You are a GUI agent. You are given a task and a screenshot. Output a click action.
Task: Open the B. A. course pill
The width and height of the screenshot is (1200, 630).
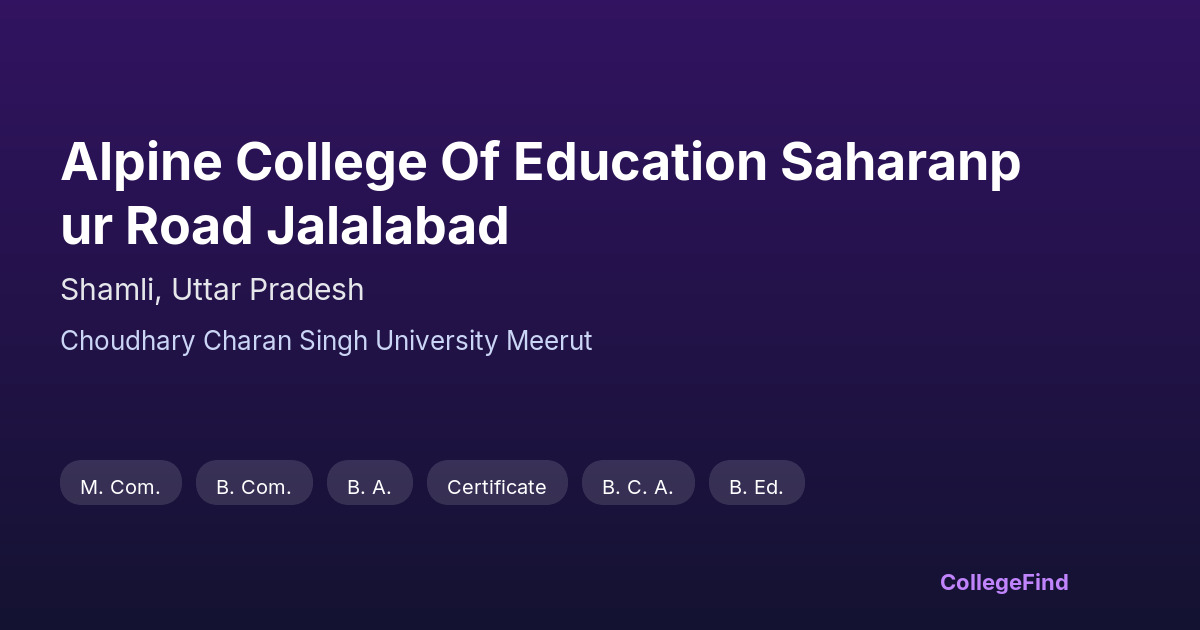coord(369,487)
